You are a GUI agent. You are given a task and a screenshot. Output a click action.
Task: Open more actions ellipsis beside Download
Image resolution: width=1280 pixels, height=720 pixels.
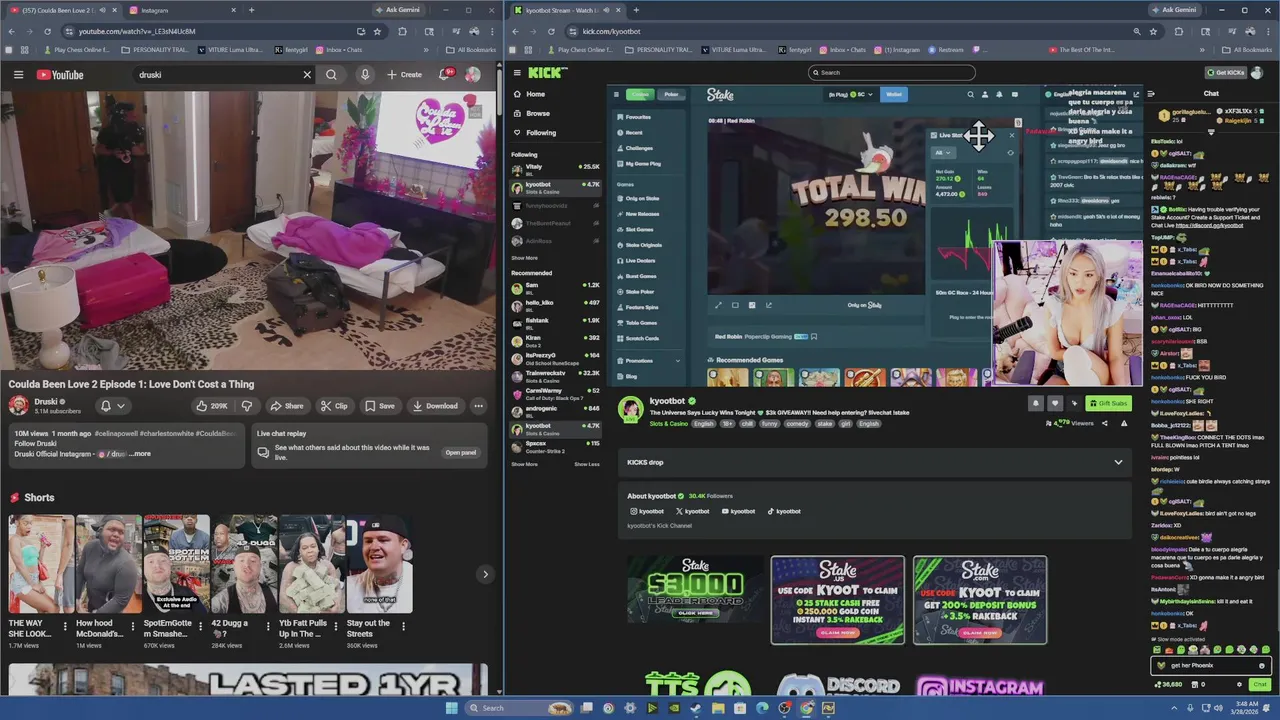pyautogui.click(x=478, y=406)
